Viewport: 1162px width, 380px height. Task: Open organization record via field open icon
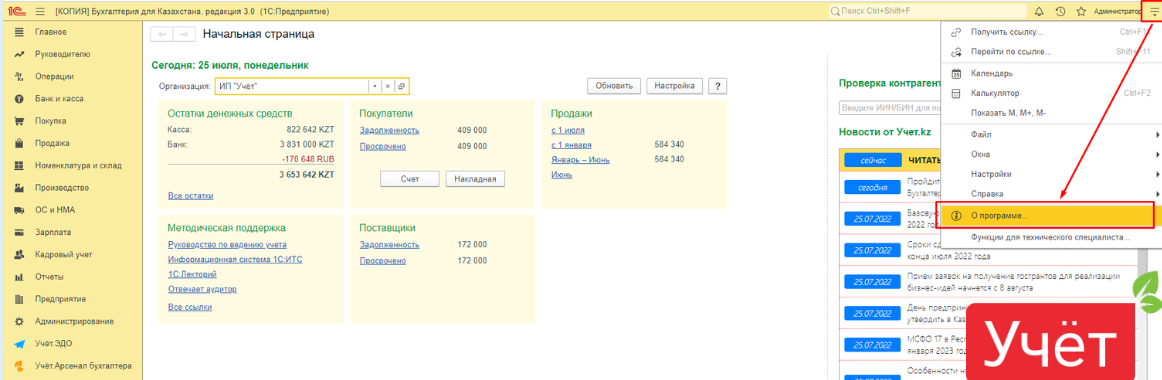click(x=401, y=86)
